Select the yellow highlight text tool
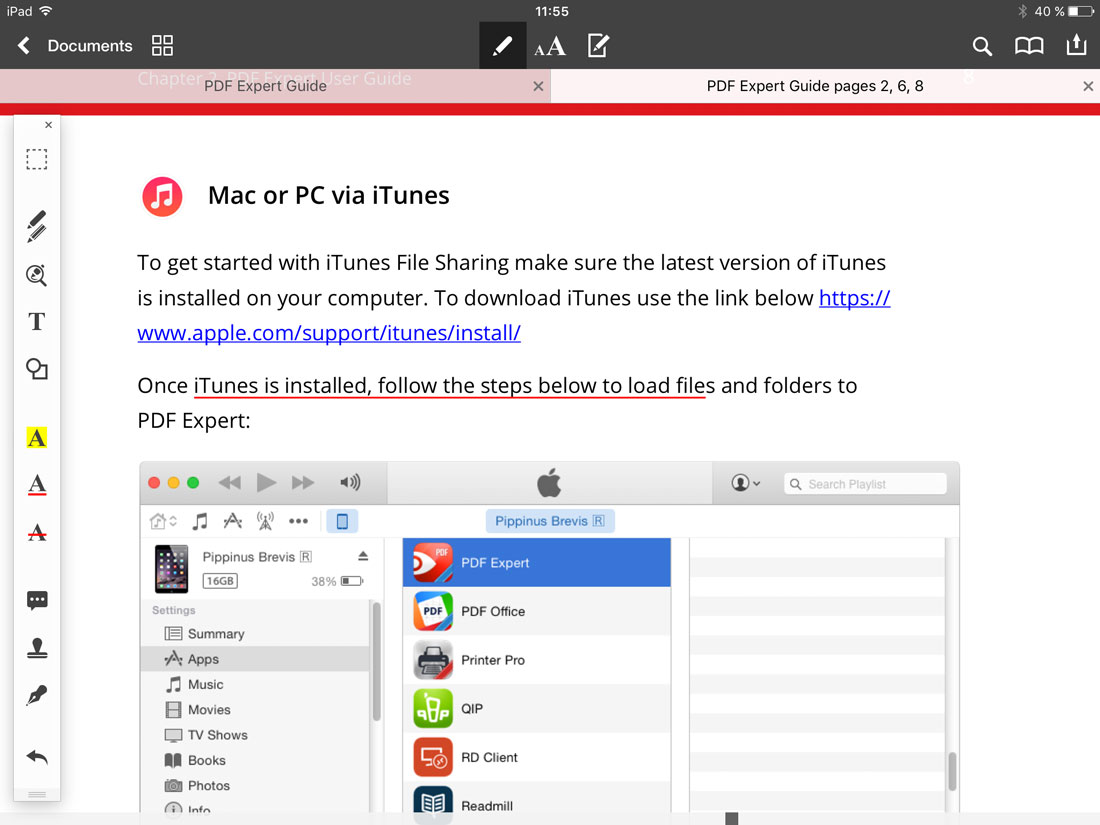The height and width of the screenshot is (825, 1100). coord(36,438)
